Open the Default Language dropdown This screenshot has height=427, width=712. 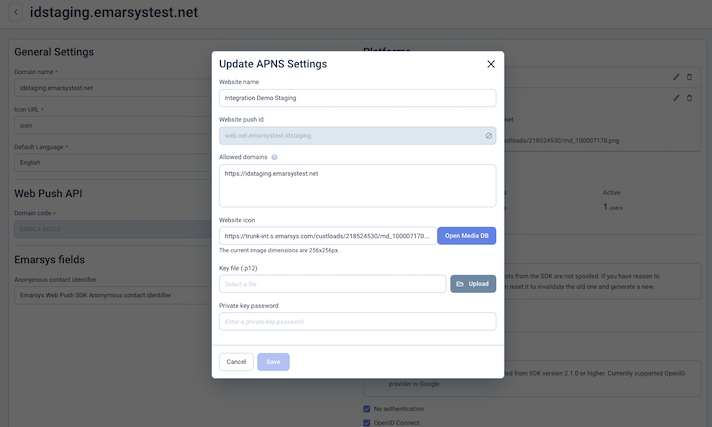click(x=113, y=163)
